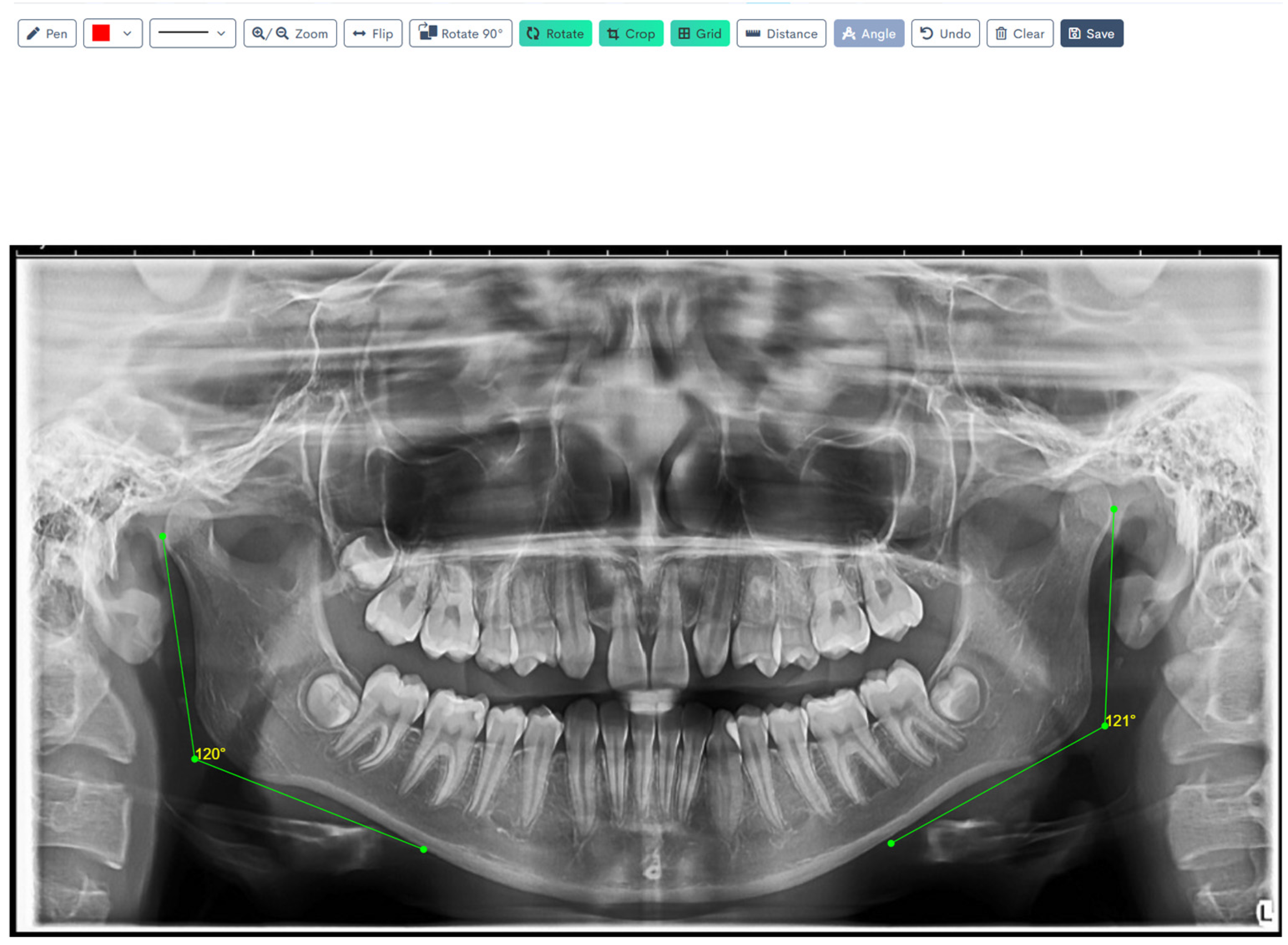Clear all annotations with trash button
Image resolution: width=1288 pixels, height=945 pixels.
(x=1020, y=34)
